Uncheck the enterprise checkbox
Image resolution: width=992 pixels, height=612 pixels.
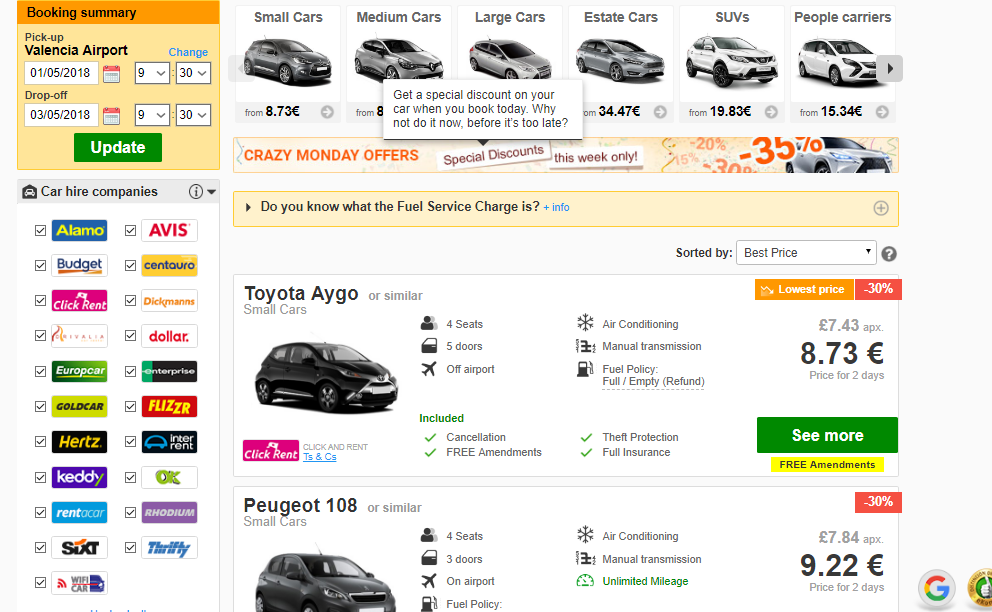(x=130, y=372)
